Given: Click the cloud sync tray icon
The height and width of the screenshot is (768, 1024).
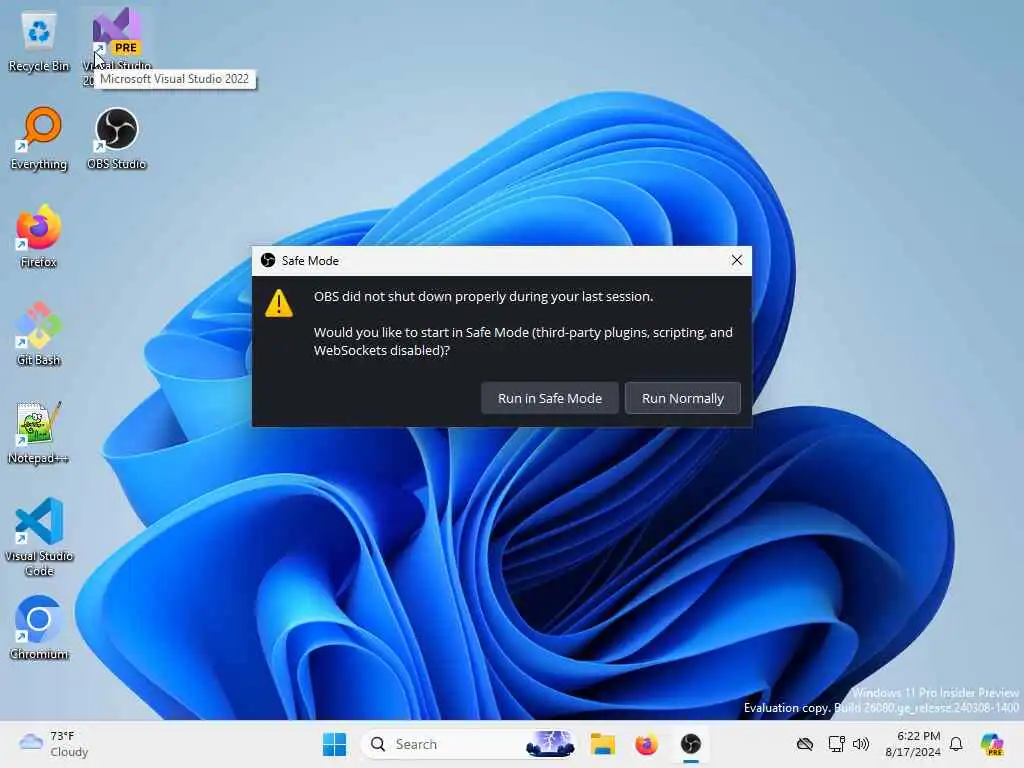Looking at the screenshot, I should [x=805, y=744].
